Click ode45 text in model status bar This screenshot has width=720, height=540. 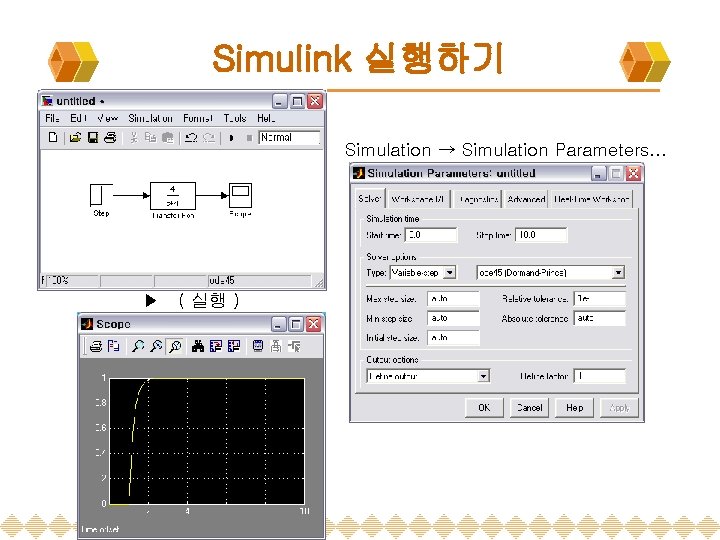(x=222, y=280)
